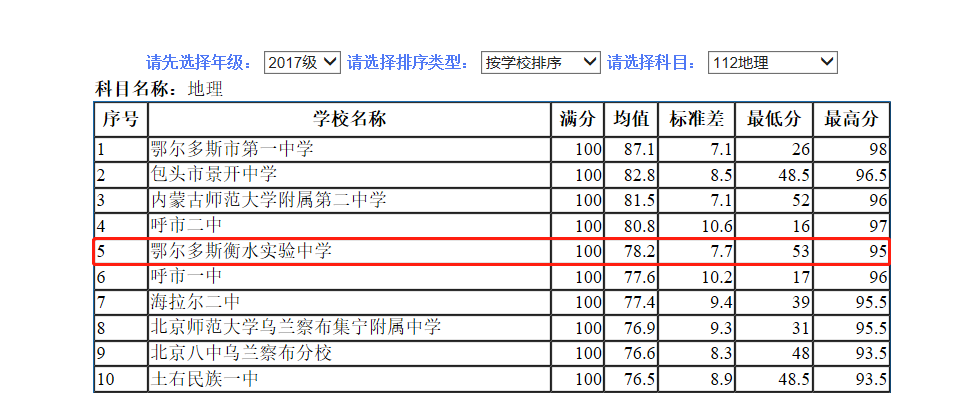This screenshot has height=393, width=977.
Task: Click the mean value 80.8
Action: point(639,227)
